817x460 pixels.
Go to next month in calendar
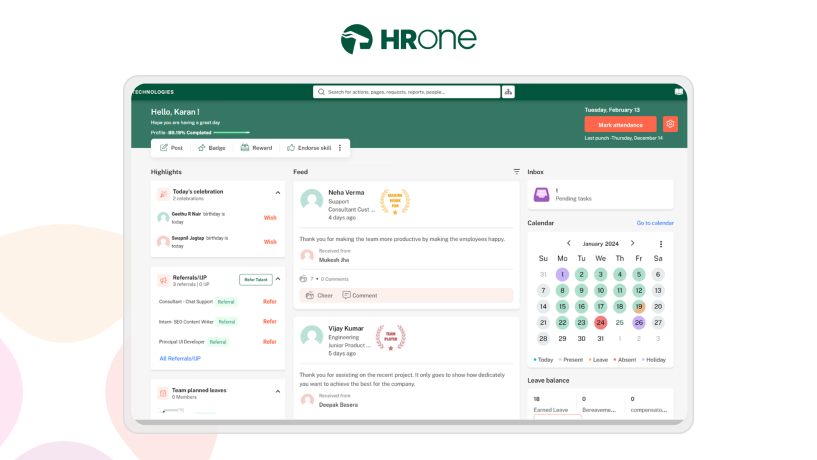(633, 243)
